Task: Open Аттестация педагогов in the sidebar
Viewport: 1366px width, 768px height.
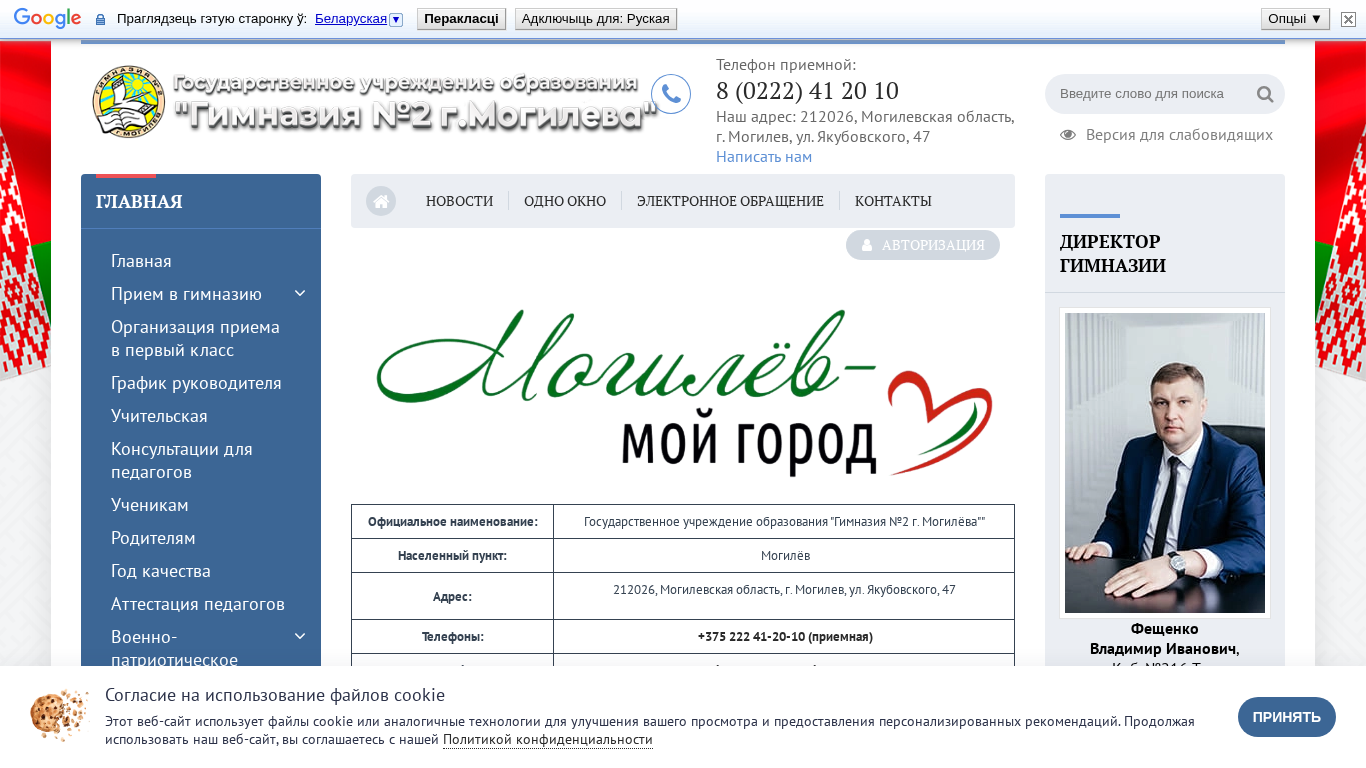Action: pyautogui.click(x=198, y=604)
